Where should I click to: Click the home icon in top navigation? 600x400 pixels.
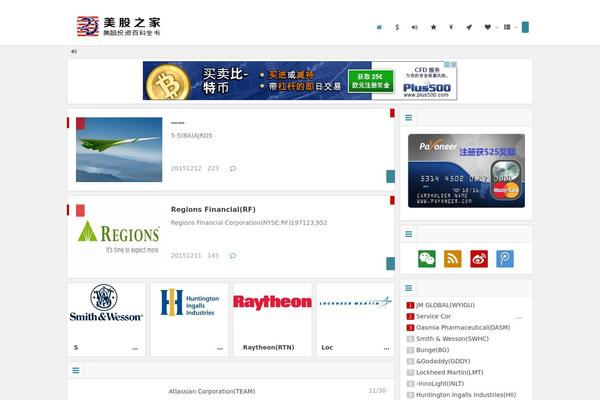379,27
